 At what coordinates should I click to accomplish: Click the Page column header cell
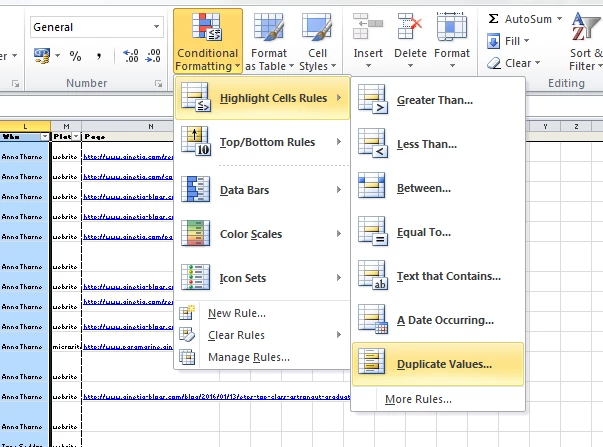coord(128,137)
